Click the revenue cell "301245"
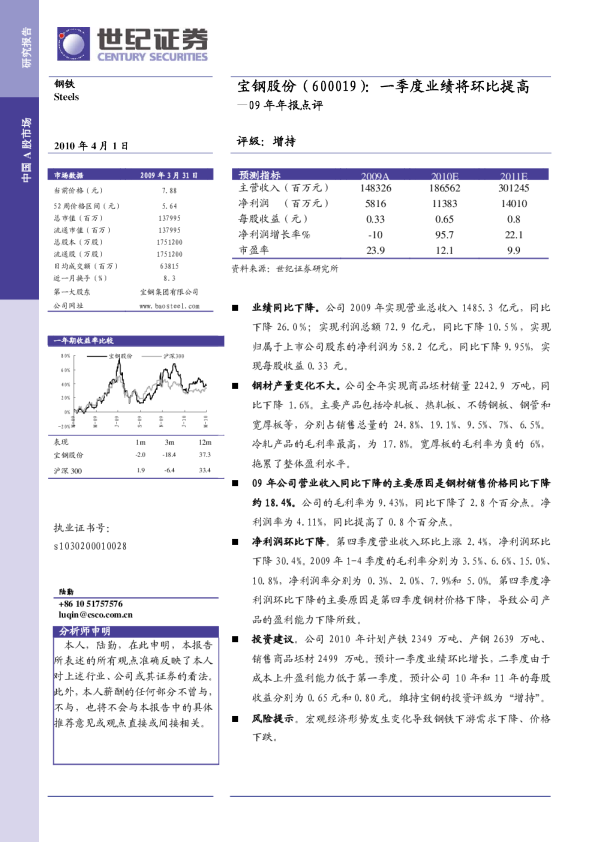 [514, 188]
